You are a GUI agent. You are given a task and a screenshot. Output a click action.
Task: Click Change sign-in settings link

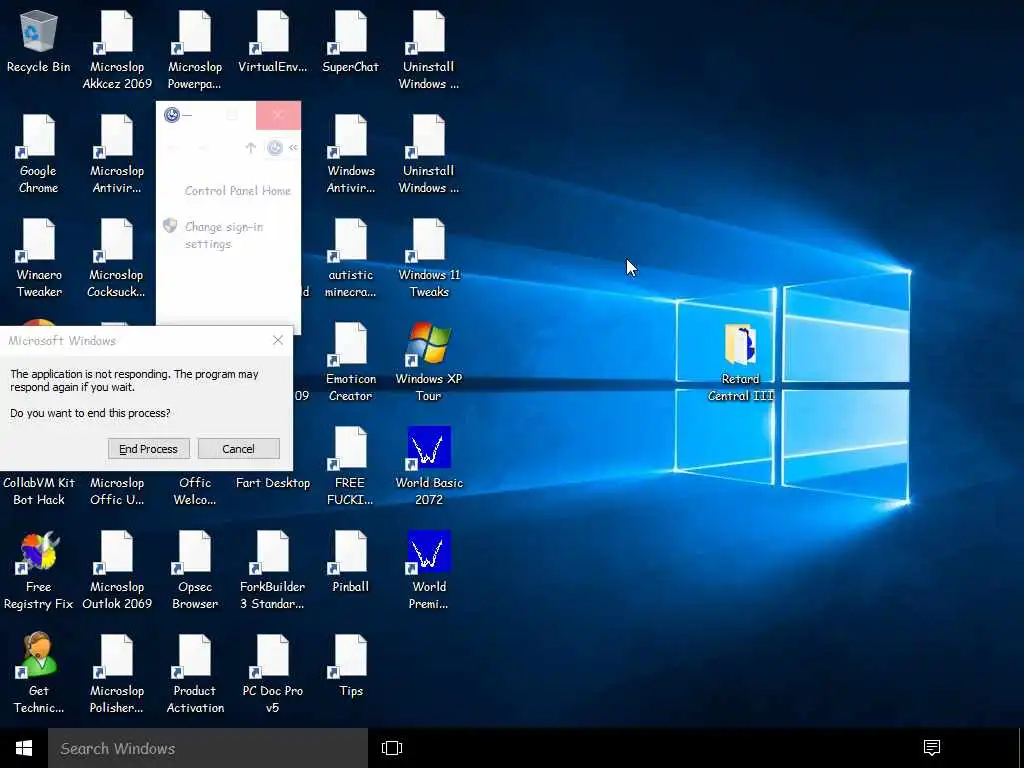[224, 235]
